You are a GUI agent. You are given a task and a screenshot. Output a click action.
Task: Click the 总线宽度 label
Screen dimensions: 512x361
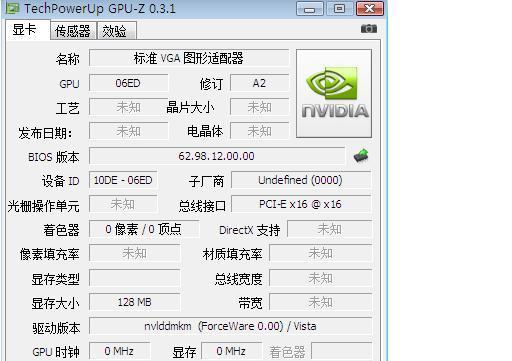pos(238,279)
